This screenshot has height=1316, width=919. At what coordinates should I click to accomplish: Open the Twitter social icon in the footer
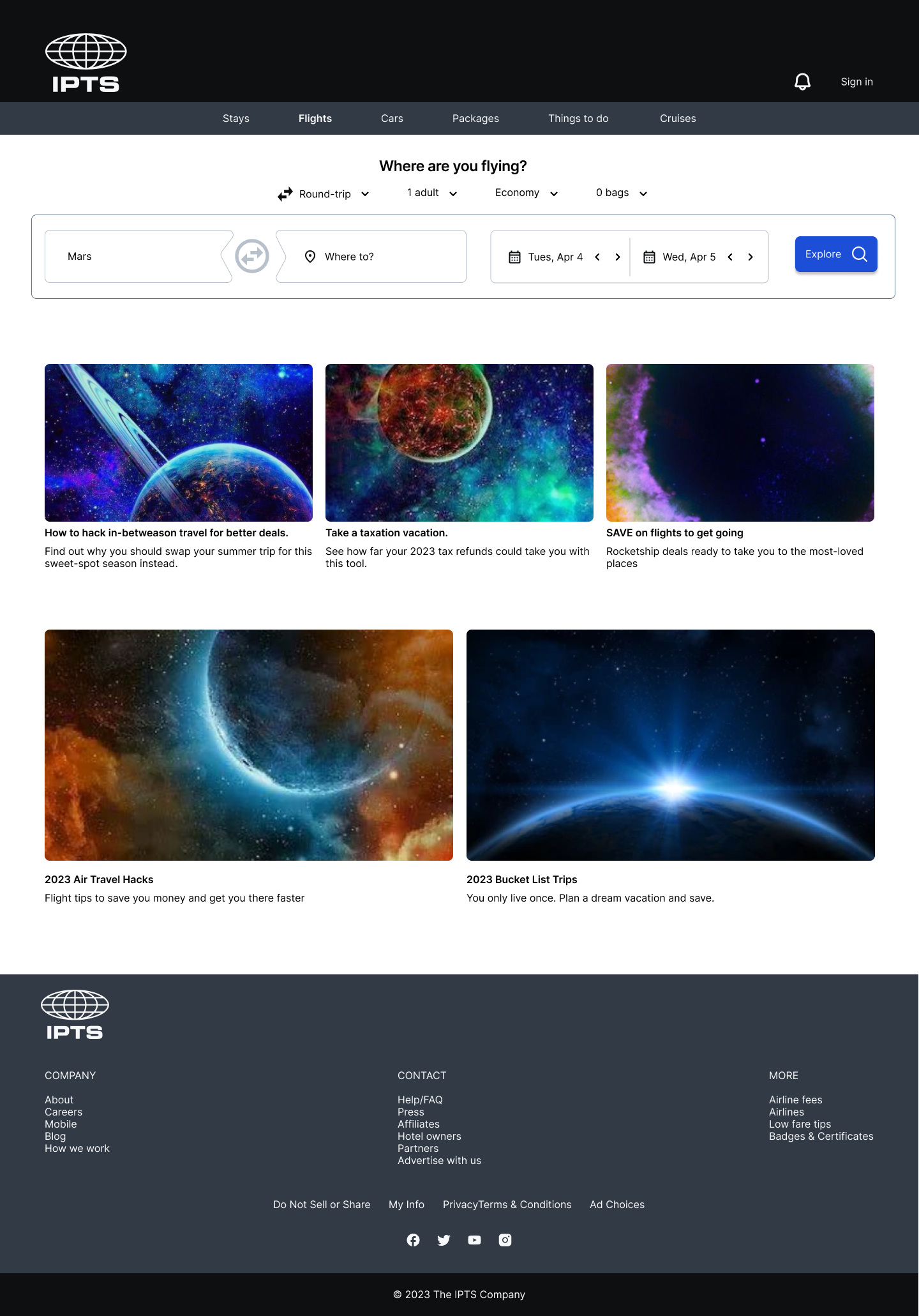click(x=444, y=1240)
